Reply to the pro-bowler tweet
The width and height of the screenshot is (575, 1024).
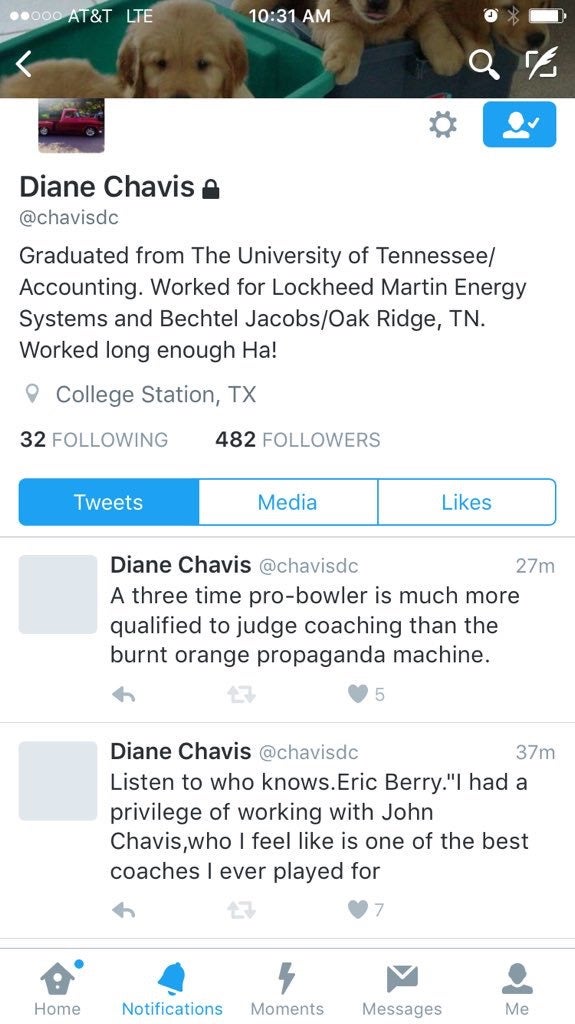[123, 695]
